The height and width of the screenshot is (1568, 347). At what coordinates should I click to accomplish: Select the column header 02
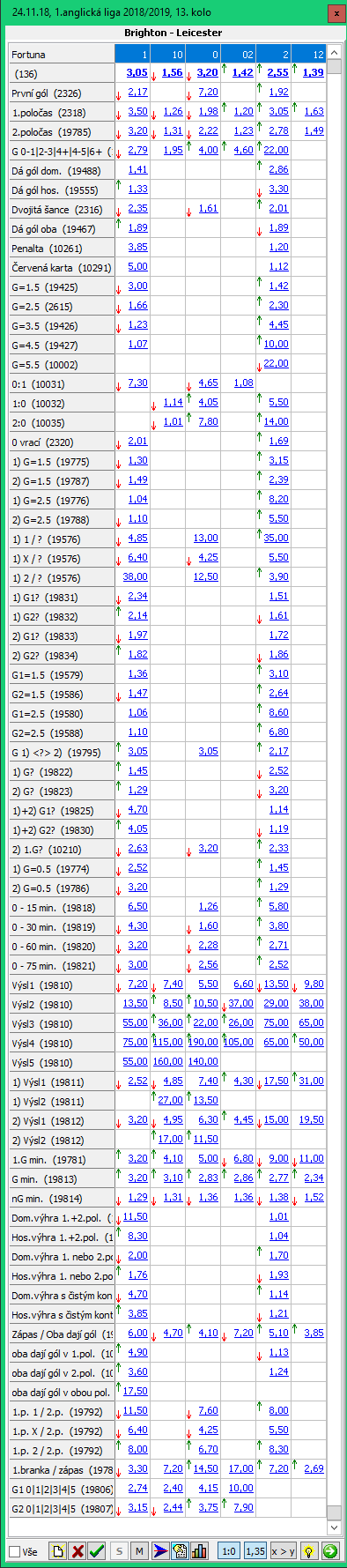point(238,55)
